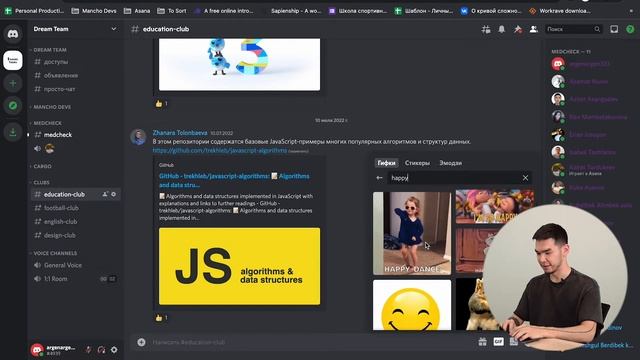The height and width of the screenshot is (360, 640).
Task: Select the Dream Team server icon
Action: click(13, 60)
